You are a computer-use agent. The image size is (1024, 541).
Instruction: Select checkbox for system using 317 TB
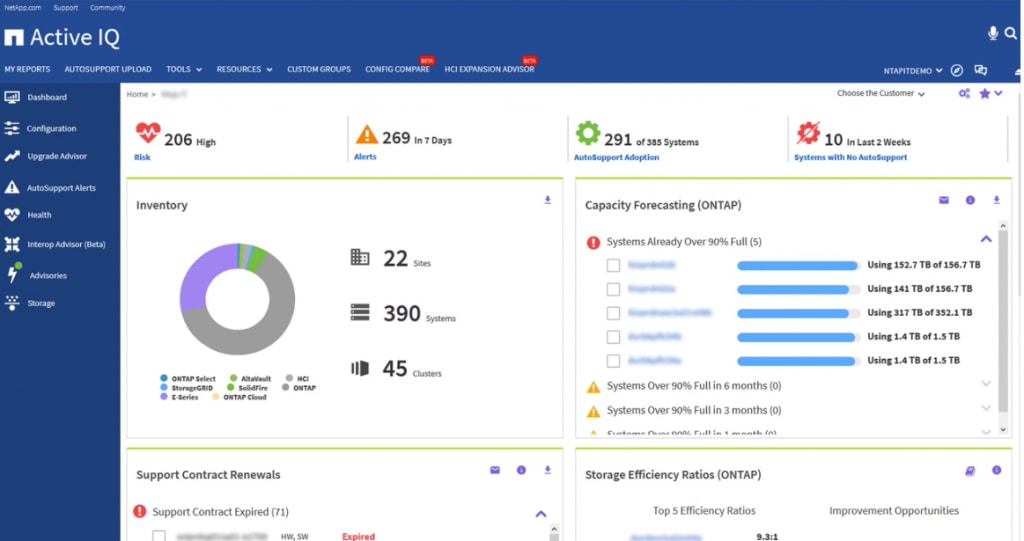pyautogui.click(x=614, y=314)
